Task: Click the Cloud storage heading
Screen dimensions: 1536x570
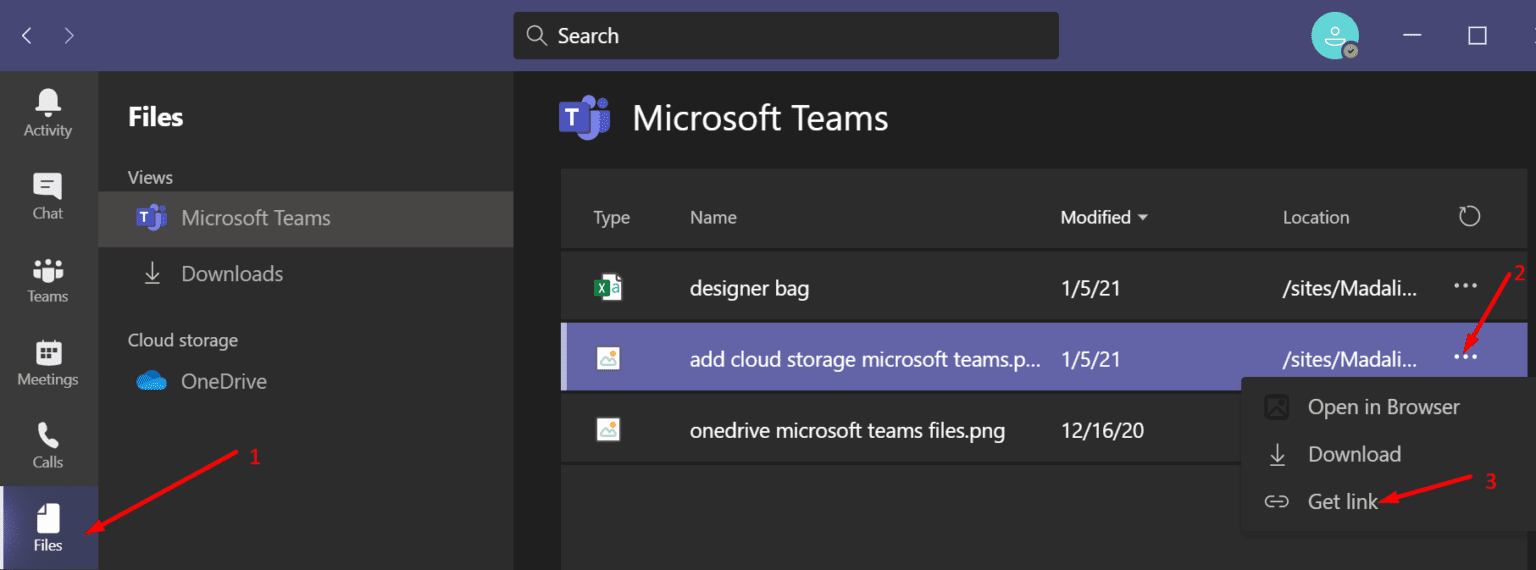Action: coord(183,340)
